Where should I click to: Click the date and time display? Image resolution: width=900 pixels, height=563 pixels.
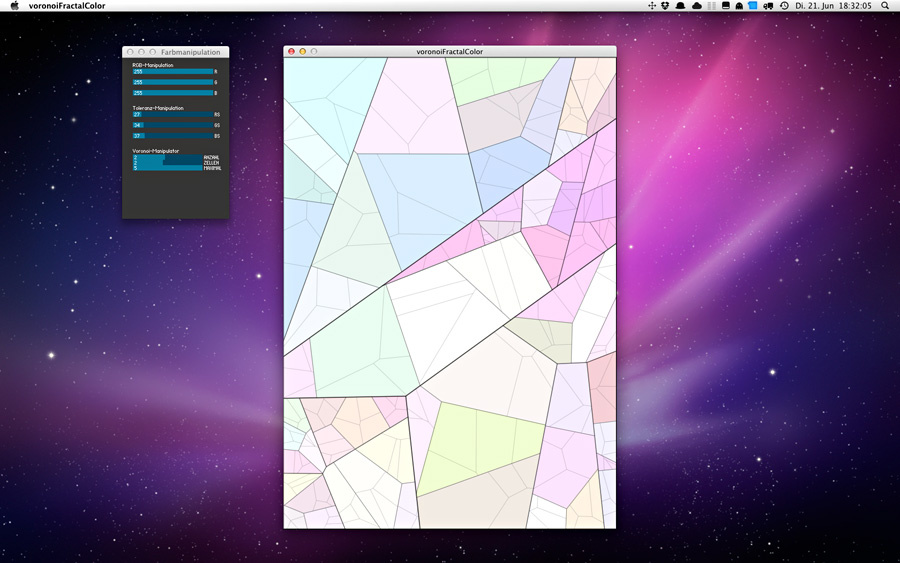click(x=833, y=6)
